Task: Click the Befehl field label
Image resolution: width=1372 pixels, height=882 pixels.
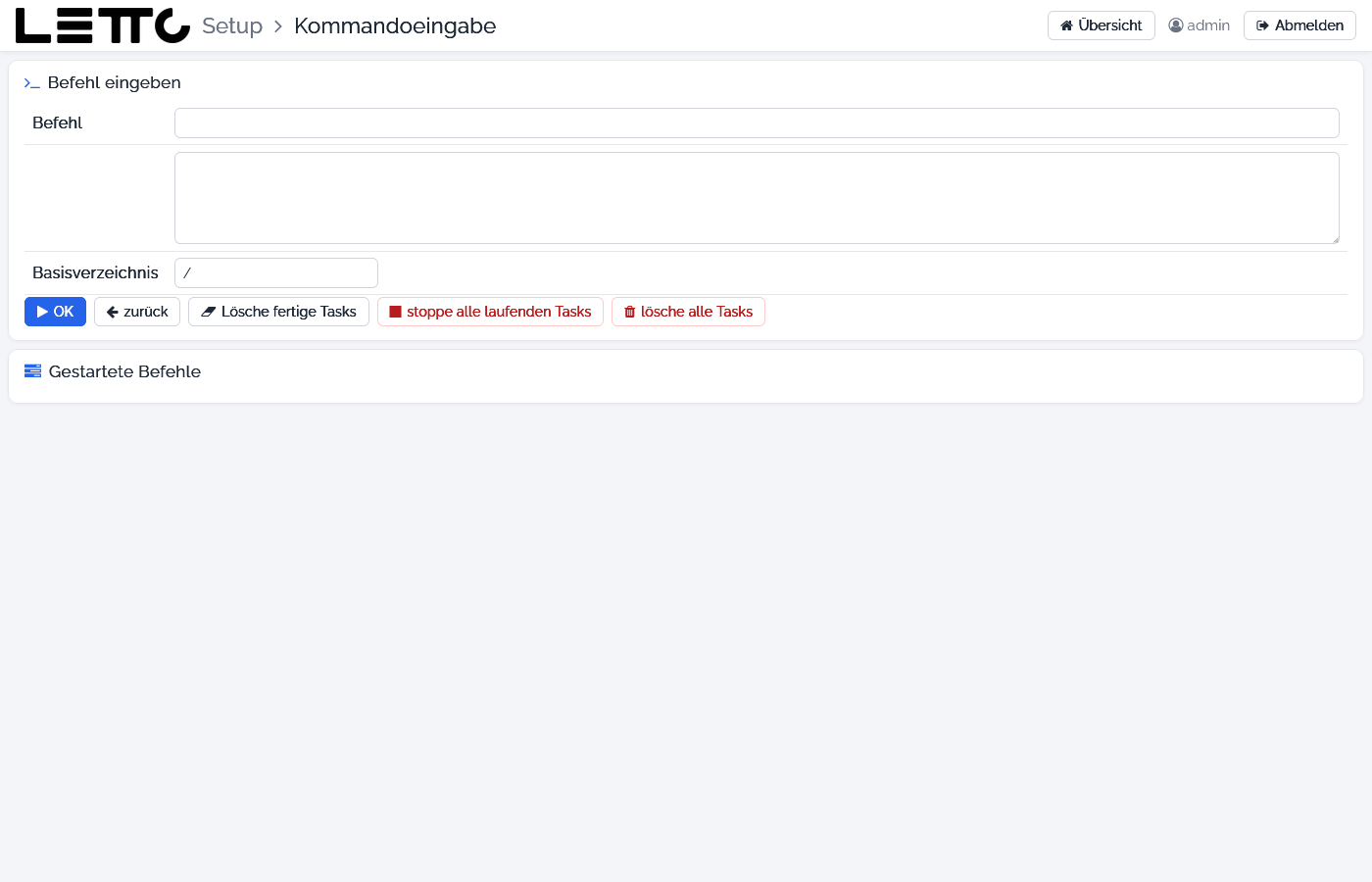Action: pos(58,123)
